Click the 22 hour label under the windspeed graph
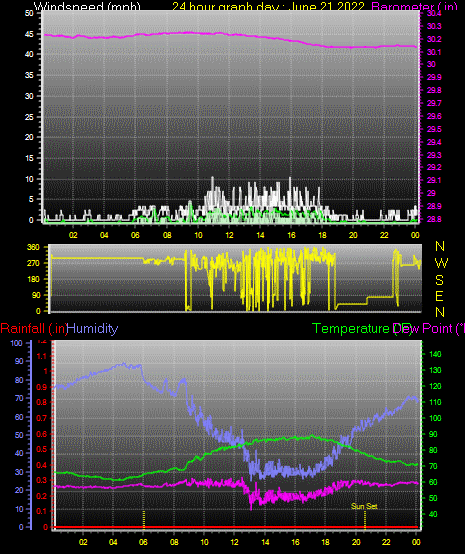 (384, 235)
